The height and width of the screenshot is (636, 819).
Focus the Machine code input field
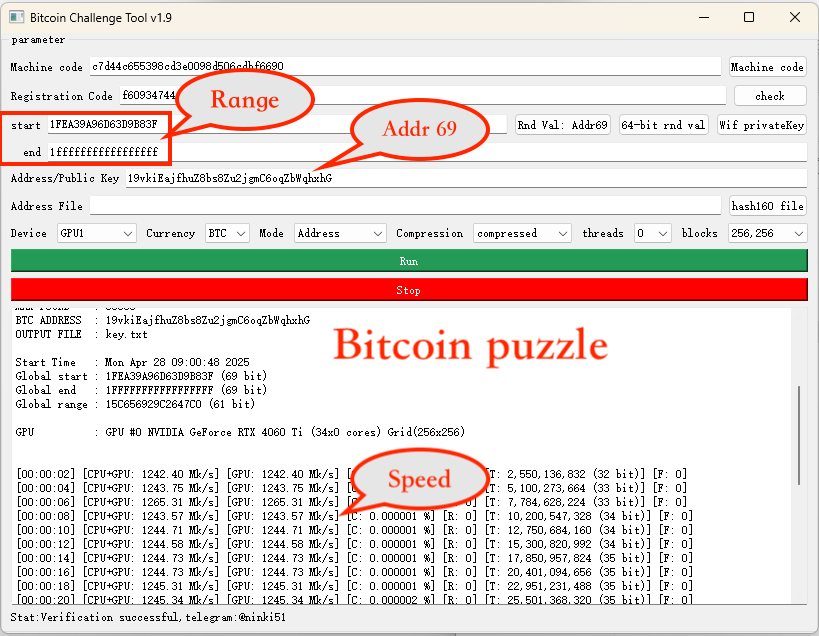point(405,66)
